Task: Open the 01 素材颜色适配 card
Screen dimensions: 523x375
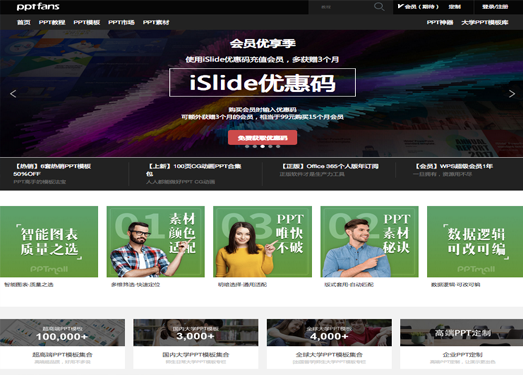Action: click(x=155, y=242)
